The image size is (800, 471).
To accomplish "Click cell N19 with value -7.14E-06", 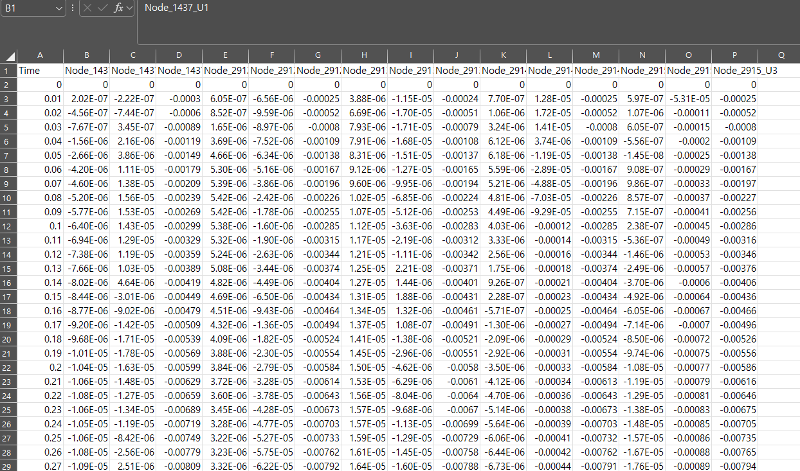I will click(642, 325).
